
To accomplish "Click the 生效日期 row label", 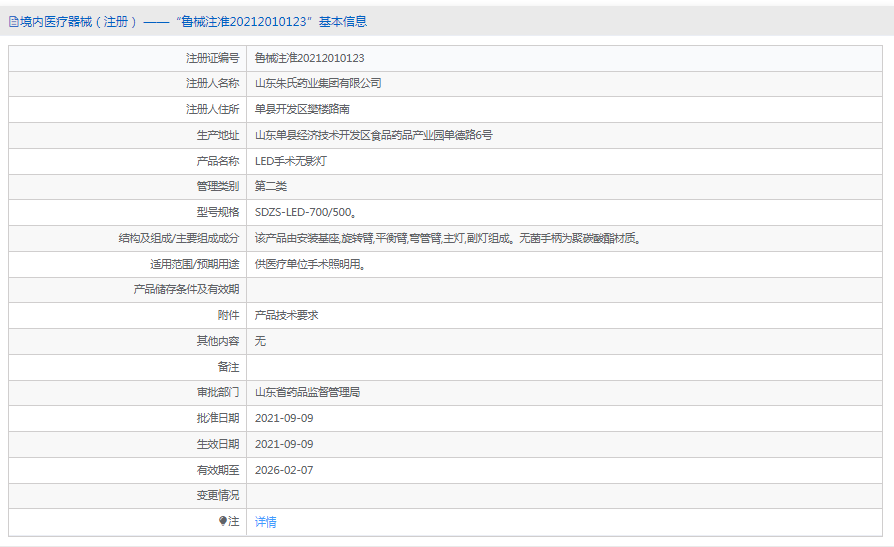I will click(x=218, y=444).
